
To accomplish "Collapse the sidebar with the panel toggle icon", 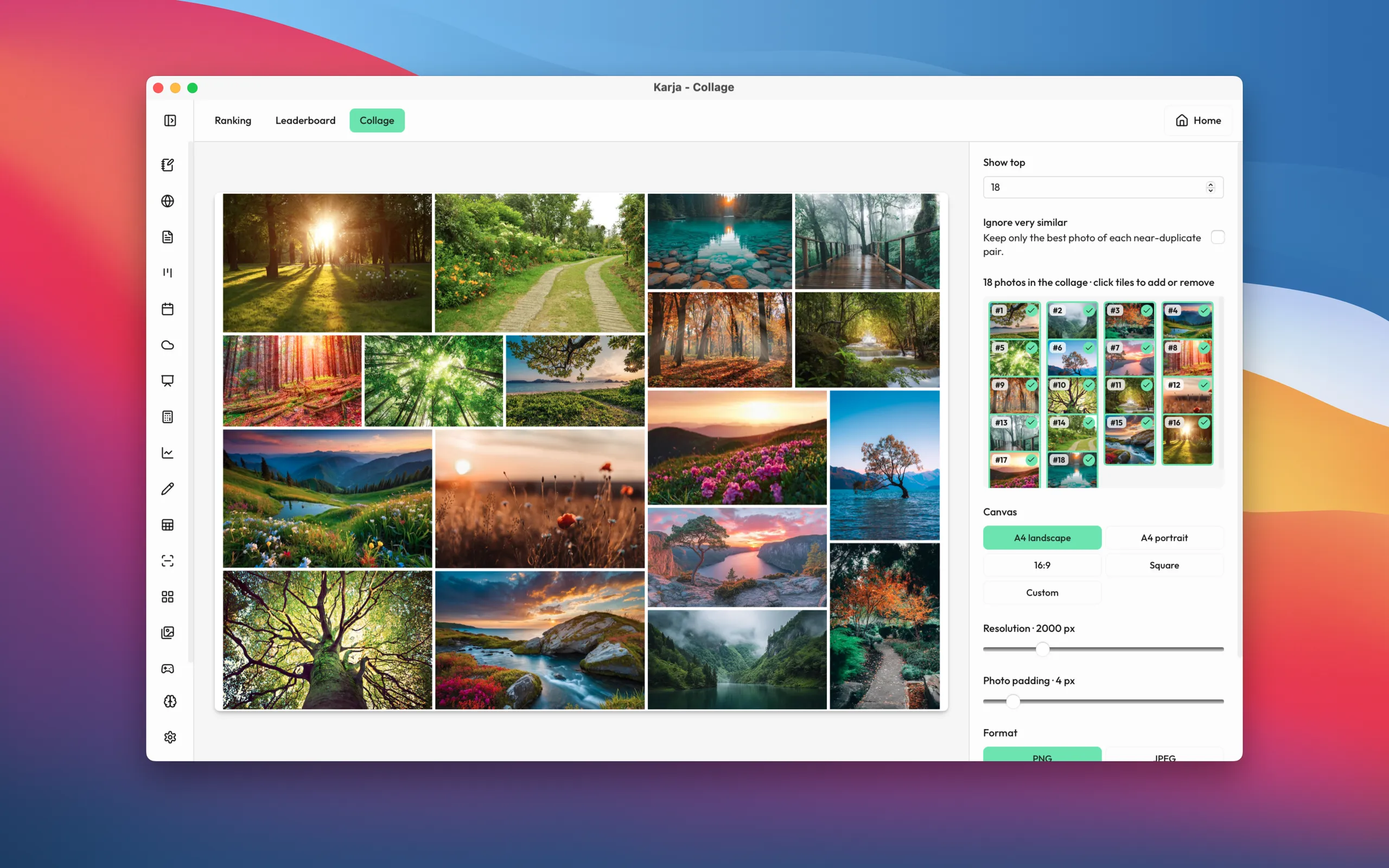I will [x=170, y=120].
